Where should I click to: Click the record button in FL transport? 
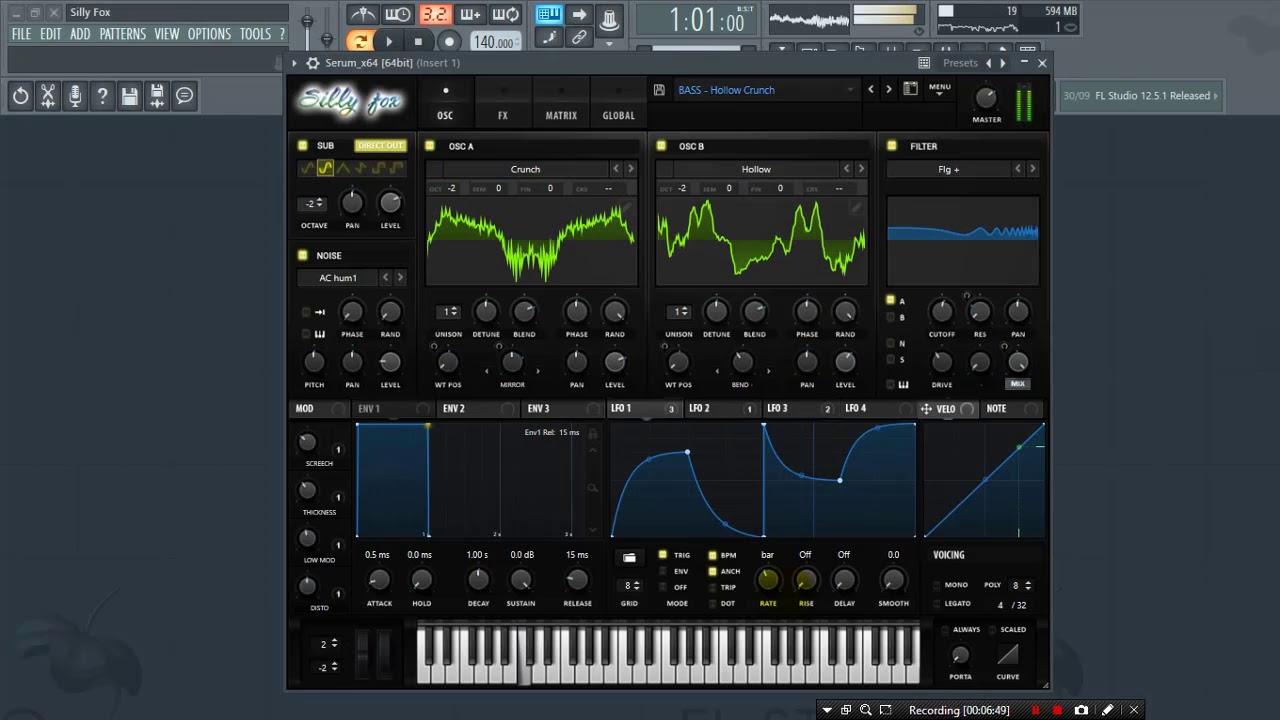449,41
